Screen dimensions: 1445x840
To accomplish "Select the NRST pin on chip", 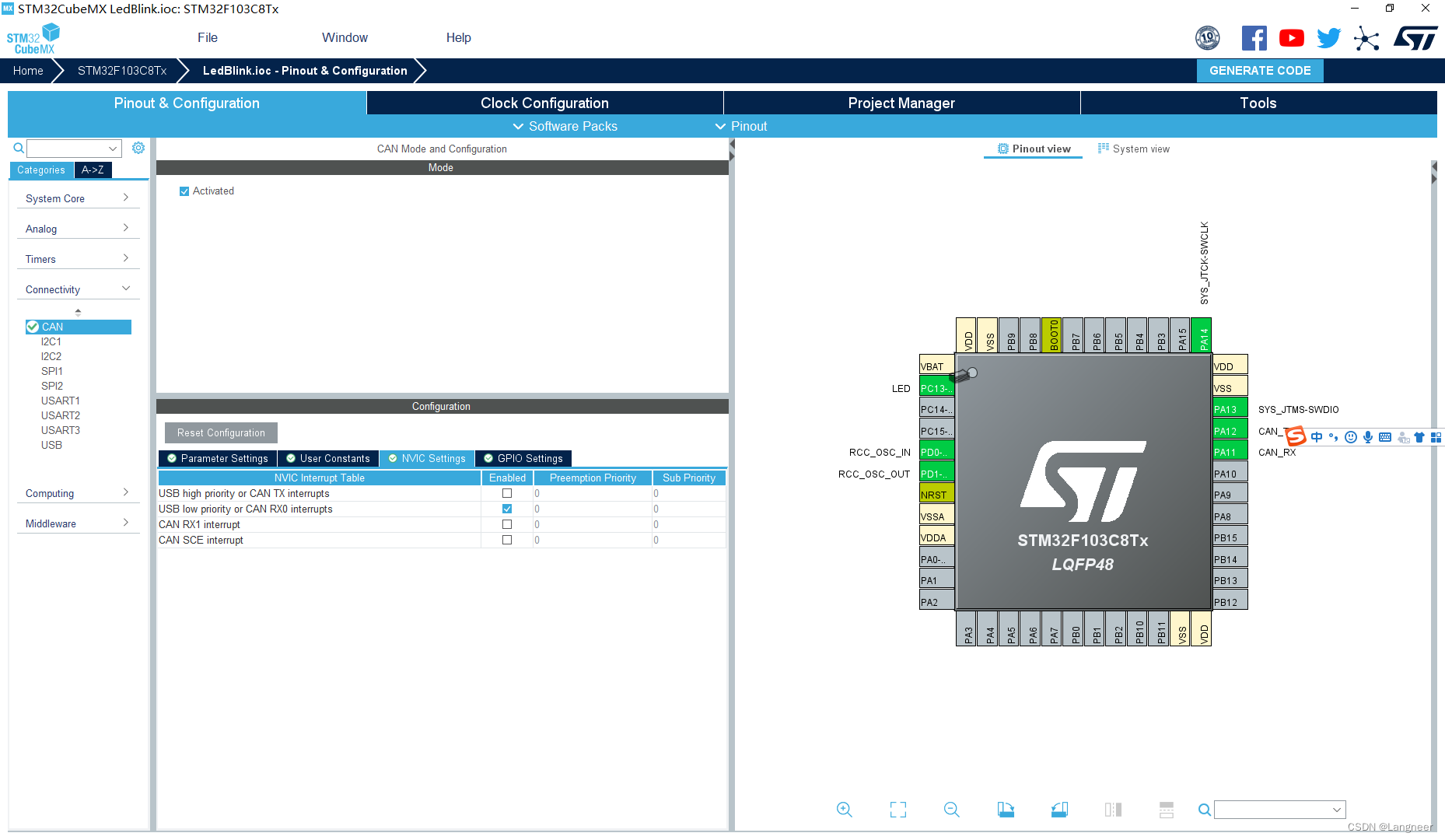I will tap(936, 495).
